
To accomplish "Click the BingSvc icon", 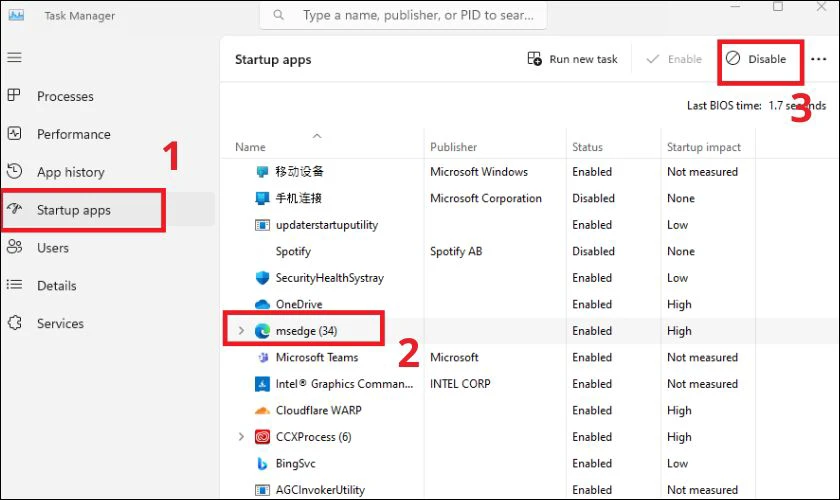I will [262, 464].
